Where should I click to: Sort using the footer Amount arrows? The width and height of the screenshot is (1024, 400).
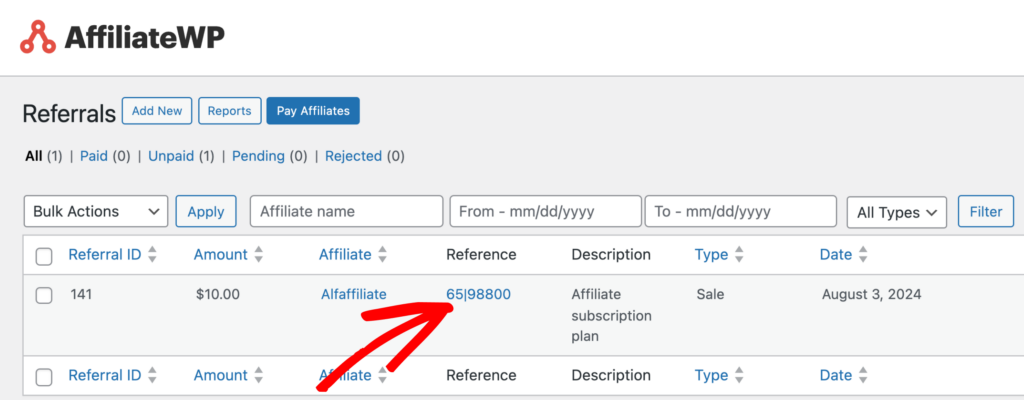(x=259, y=376)
